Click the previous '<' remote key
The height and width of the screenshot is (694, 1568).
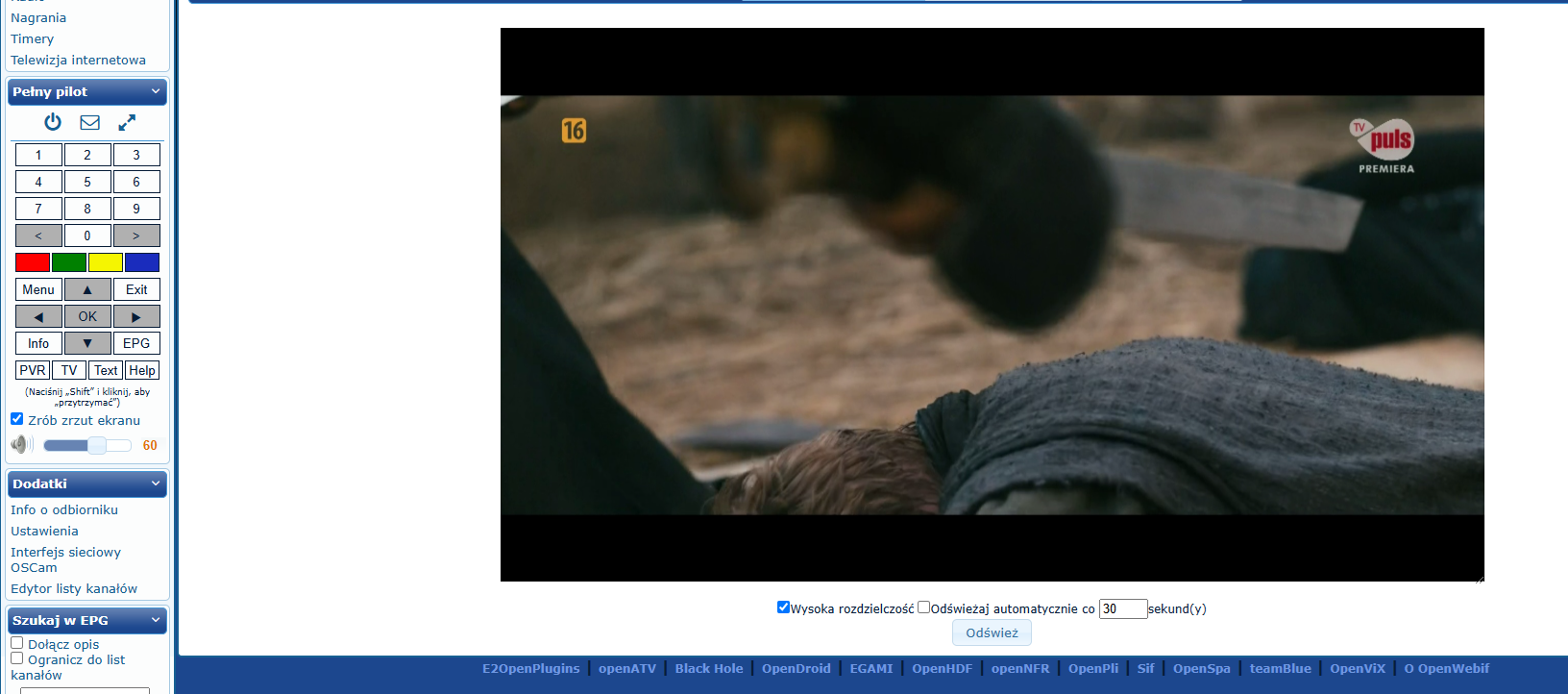(x=38, y=235)
